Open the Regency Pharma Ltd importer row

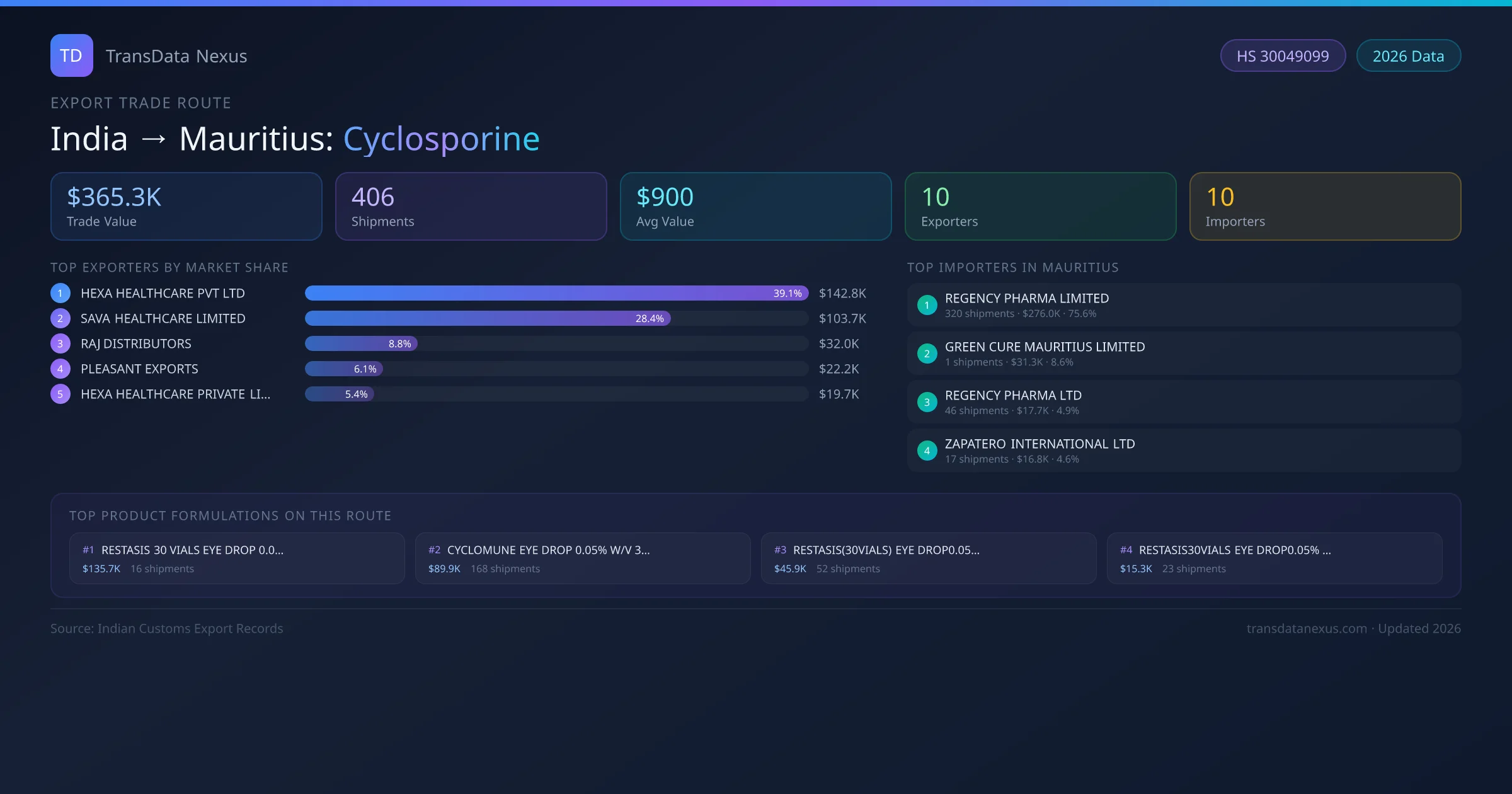click(x=1183, y=402)
